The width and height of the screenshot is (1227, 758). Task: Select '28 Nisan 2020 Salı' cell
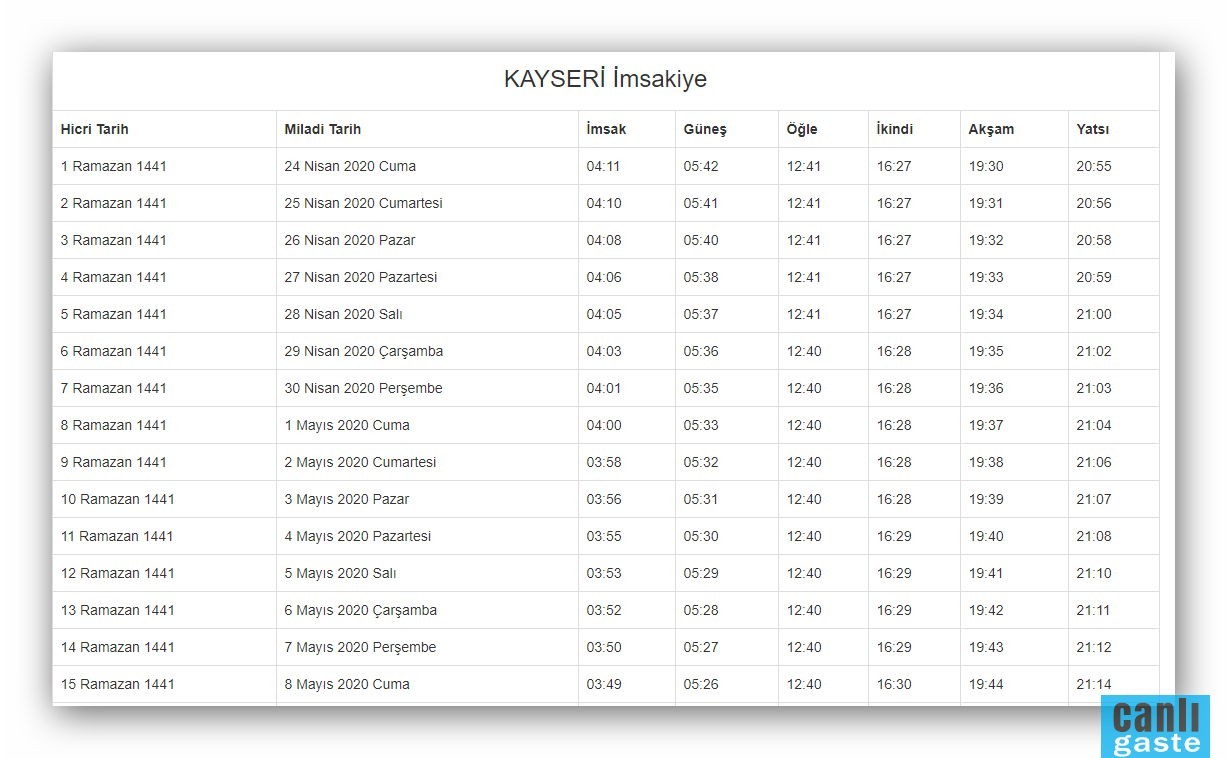pyautogui.click(x=343, y=314)
